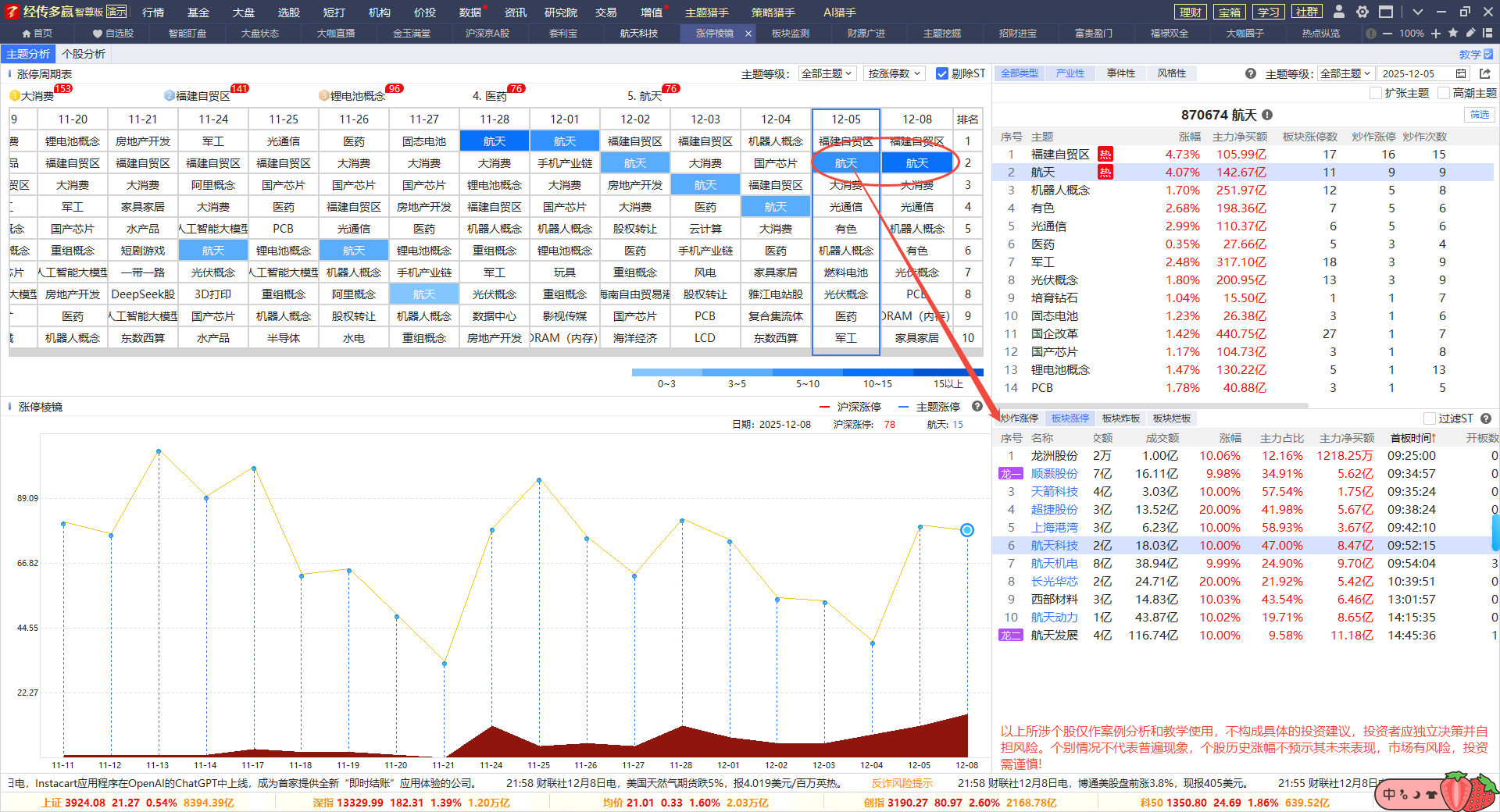
Task: Check the 过滤ST checkbox
Action: click(1430, 418)
